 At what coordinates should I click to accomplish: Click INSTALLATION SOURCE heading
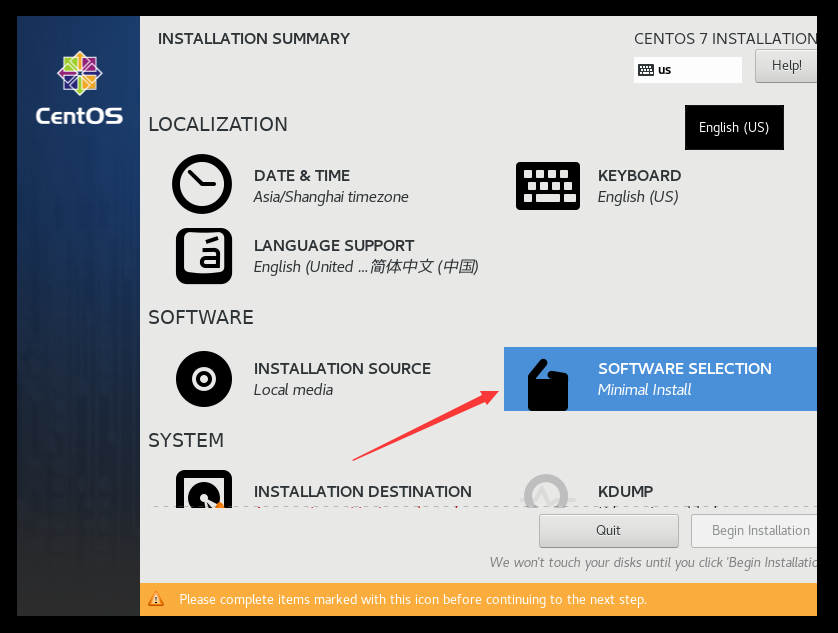point(342,368)
